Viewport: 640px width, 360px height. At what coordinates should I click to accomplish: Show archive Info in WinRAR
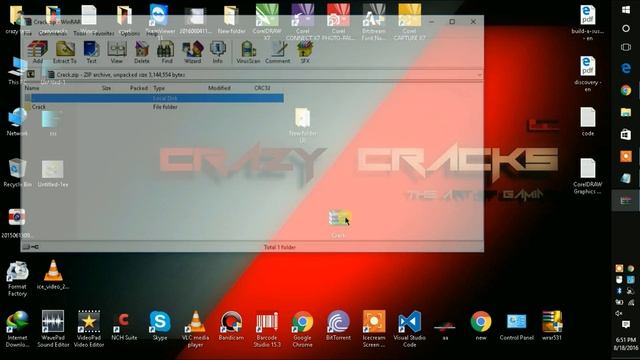[218, 52]
